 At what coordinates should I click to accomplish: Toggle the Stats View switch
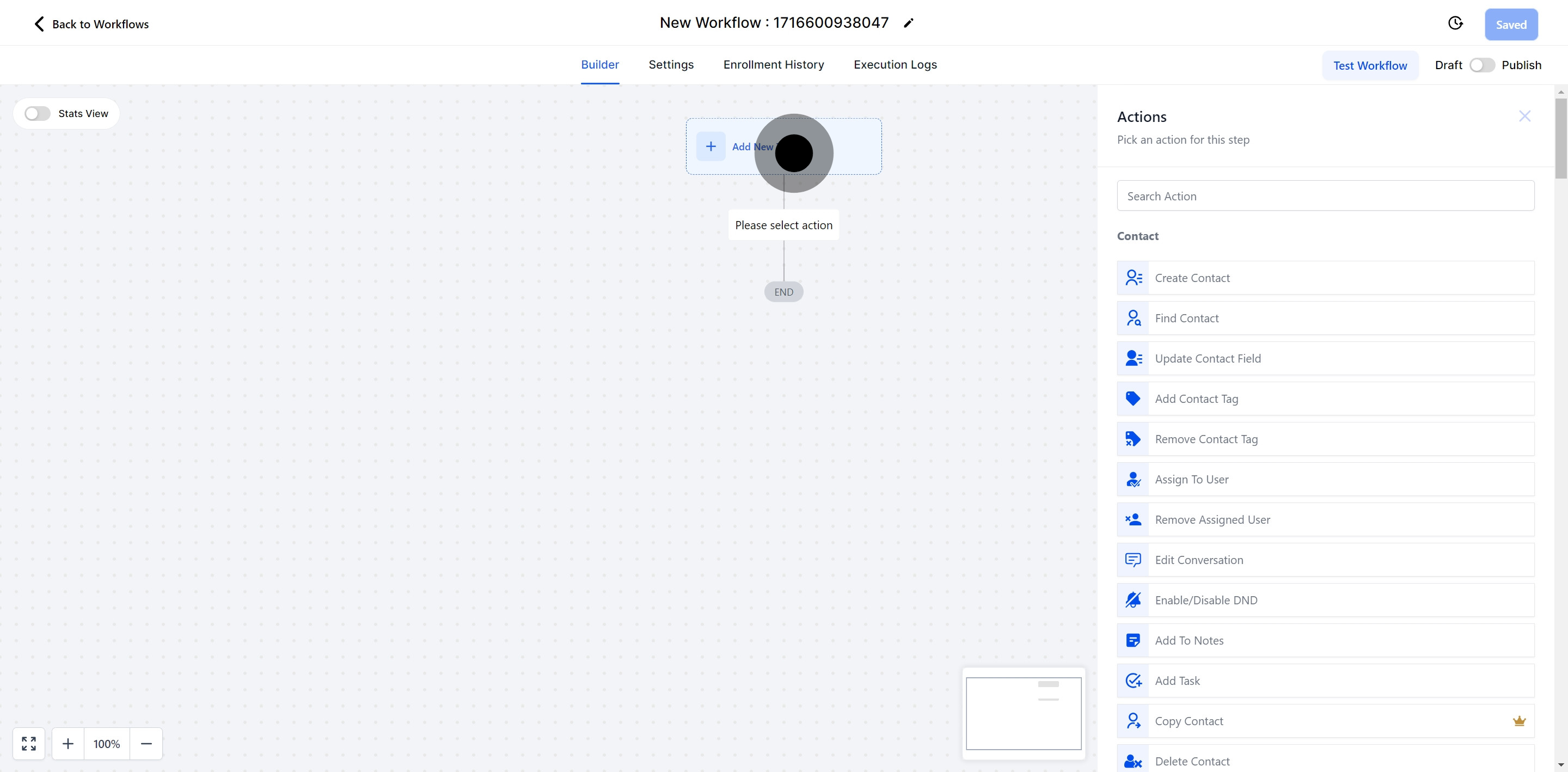pyautogui.click(x=37, y=114)
